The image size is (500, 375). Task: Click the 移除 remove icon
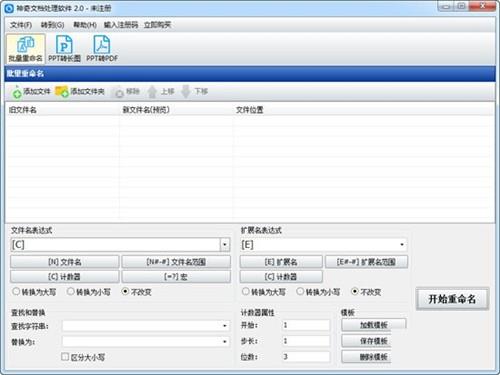[119, 92]
